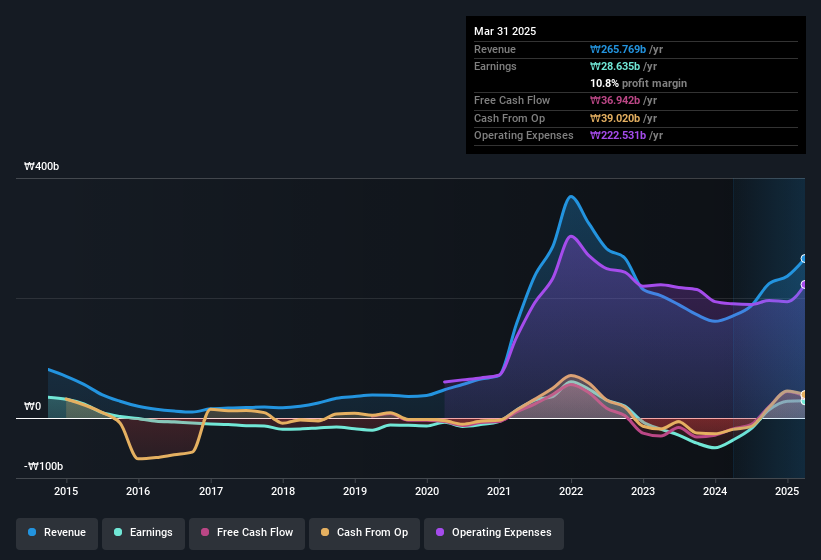Click the 10.8% profit margin text
Image resolution: width=821 pixels, height=560 pixels.
tap(638, 83)
